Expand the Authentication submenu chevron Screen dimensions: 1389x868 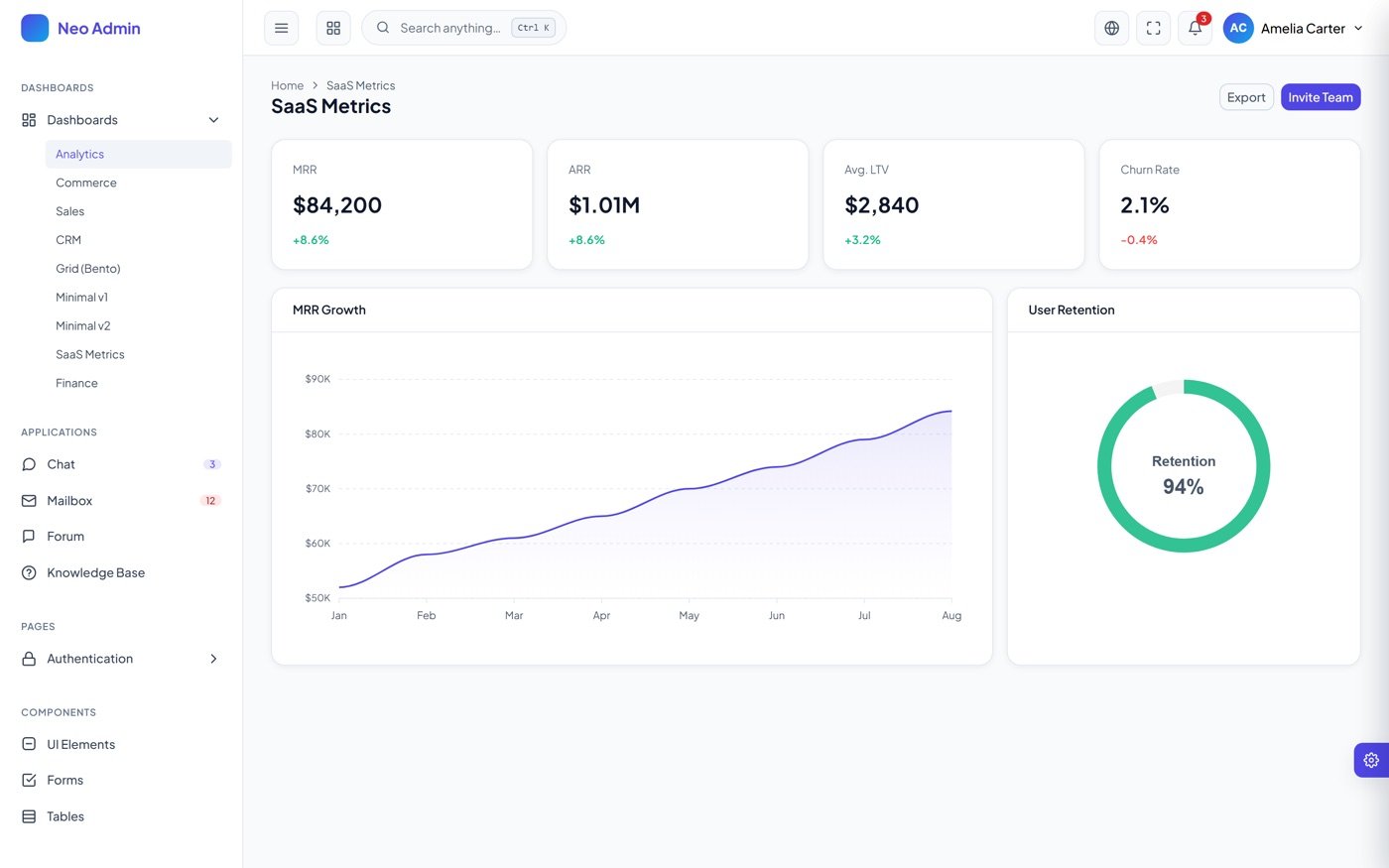tap(213, 659)
